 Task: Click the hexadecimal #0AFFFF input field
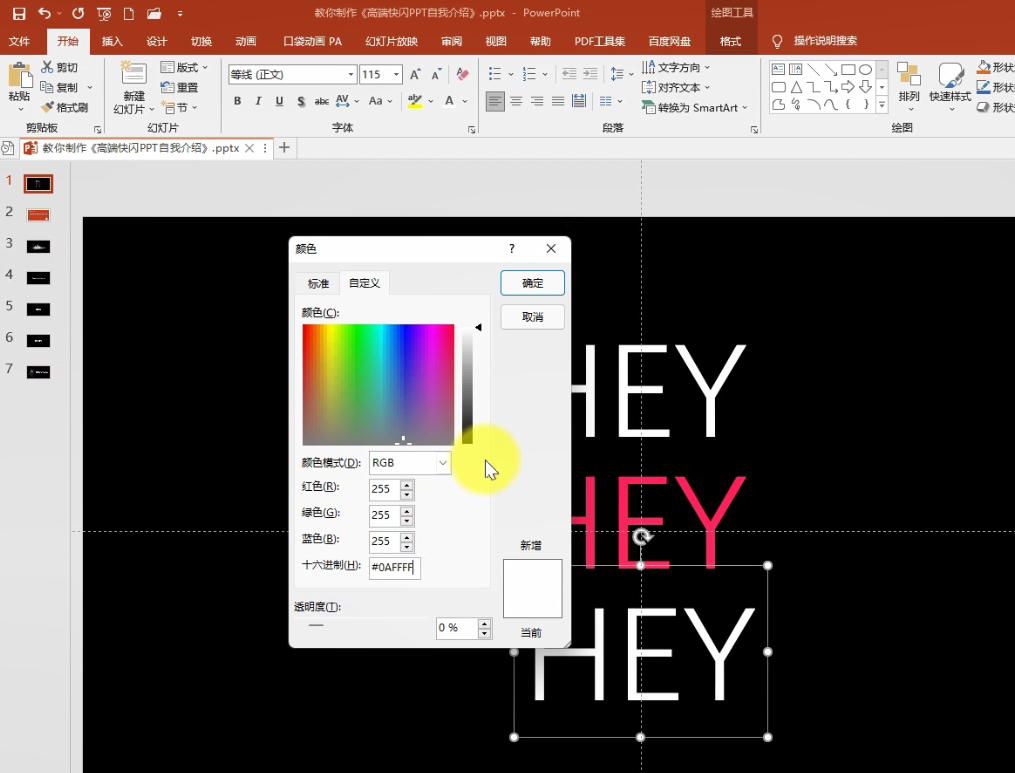point(394,567)
